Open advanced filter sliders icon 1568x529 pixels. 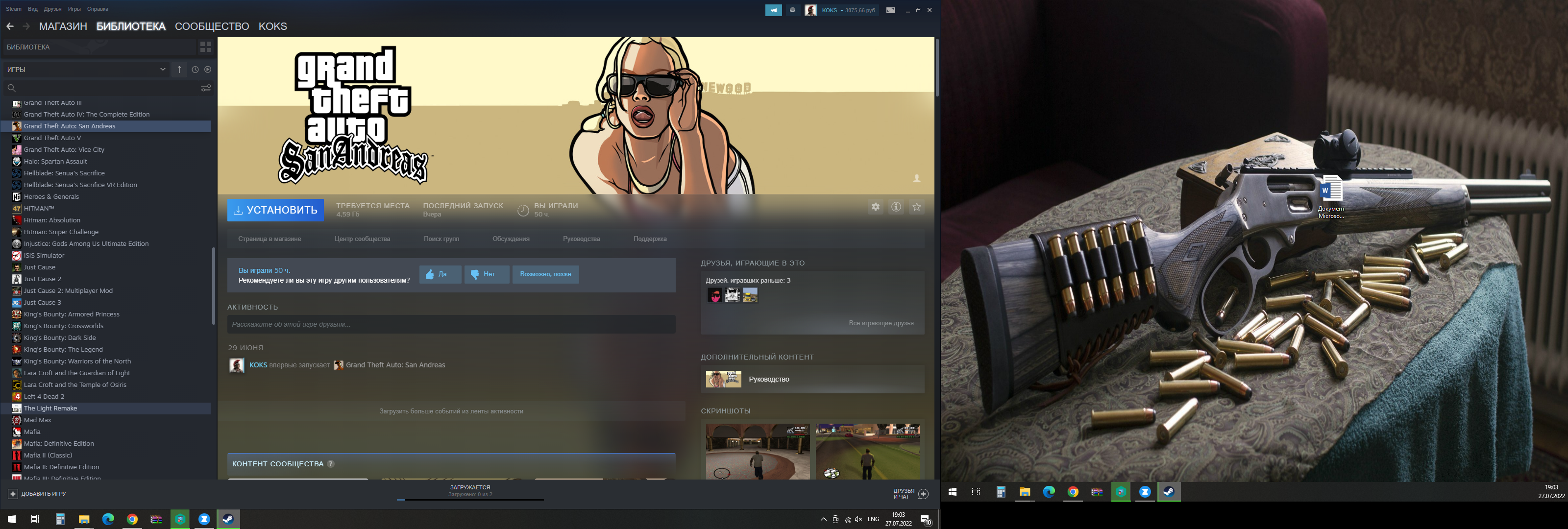pyautogui.click(x=206, y=88)
